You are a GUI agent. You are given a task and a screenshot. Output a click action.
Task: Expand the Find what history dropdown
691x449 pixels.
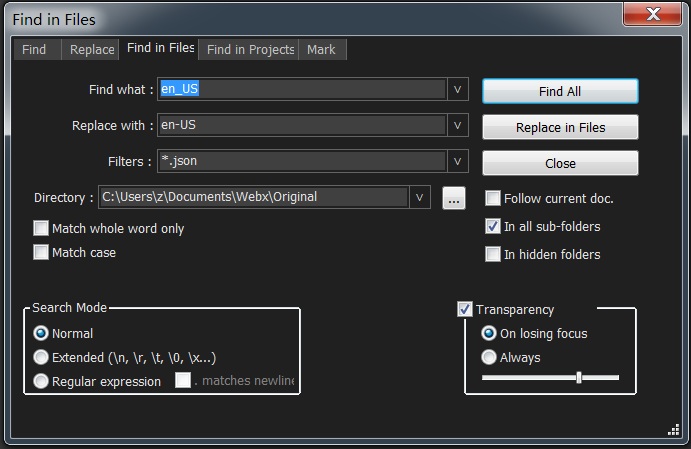[x=458, y=90]
